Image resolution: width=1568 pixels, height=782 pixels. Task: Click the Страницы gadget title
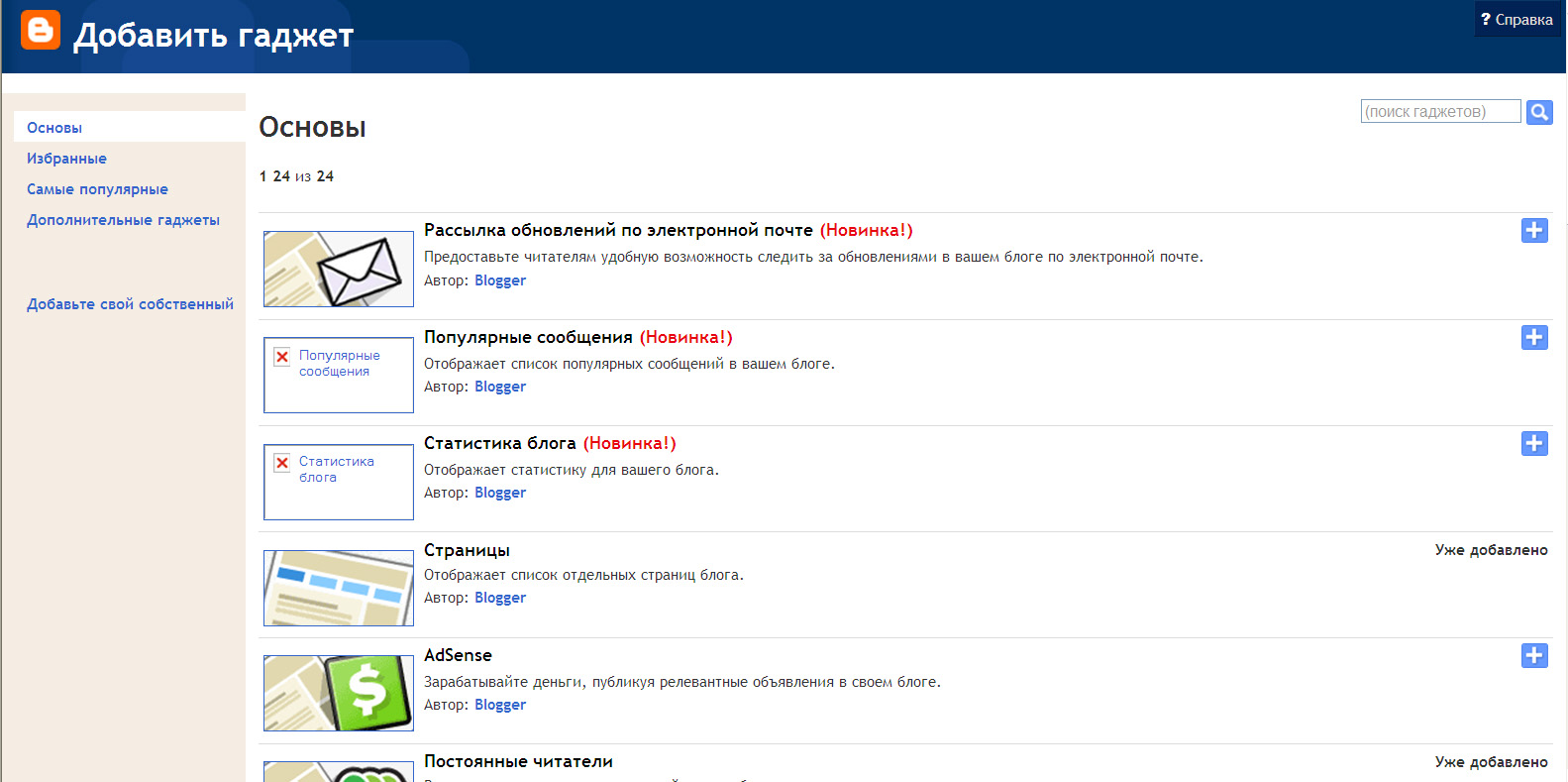pyautogui.click(x=467, y=550)
